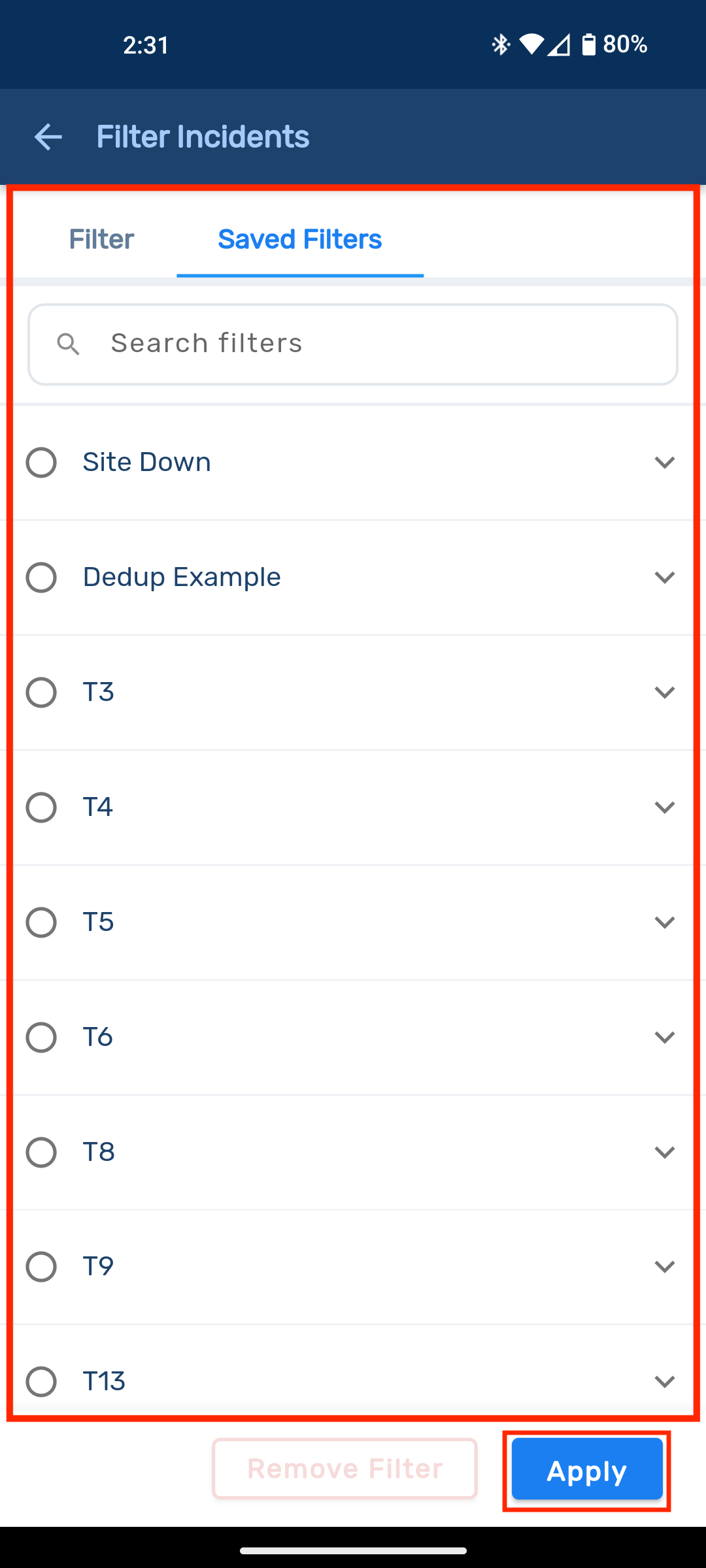Tap the cellular signal icon

559,44
